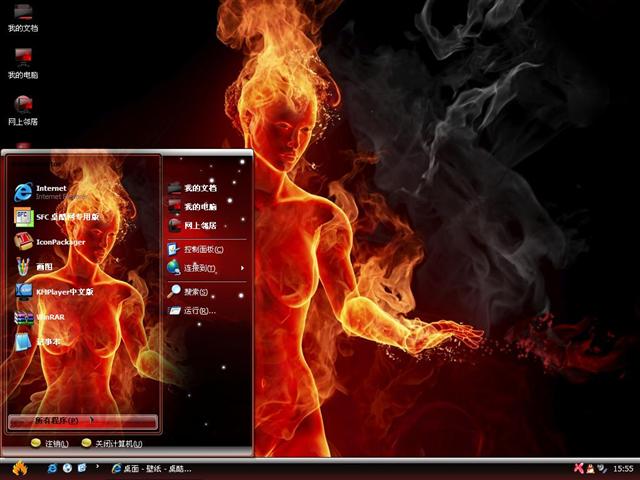Open 记事本 notepad from Start menu
This screenshot has height=480, width=640.
[x=38, y=342]
